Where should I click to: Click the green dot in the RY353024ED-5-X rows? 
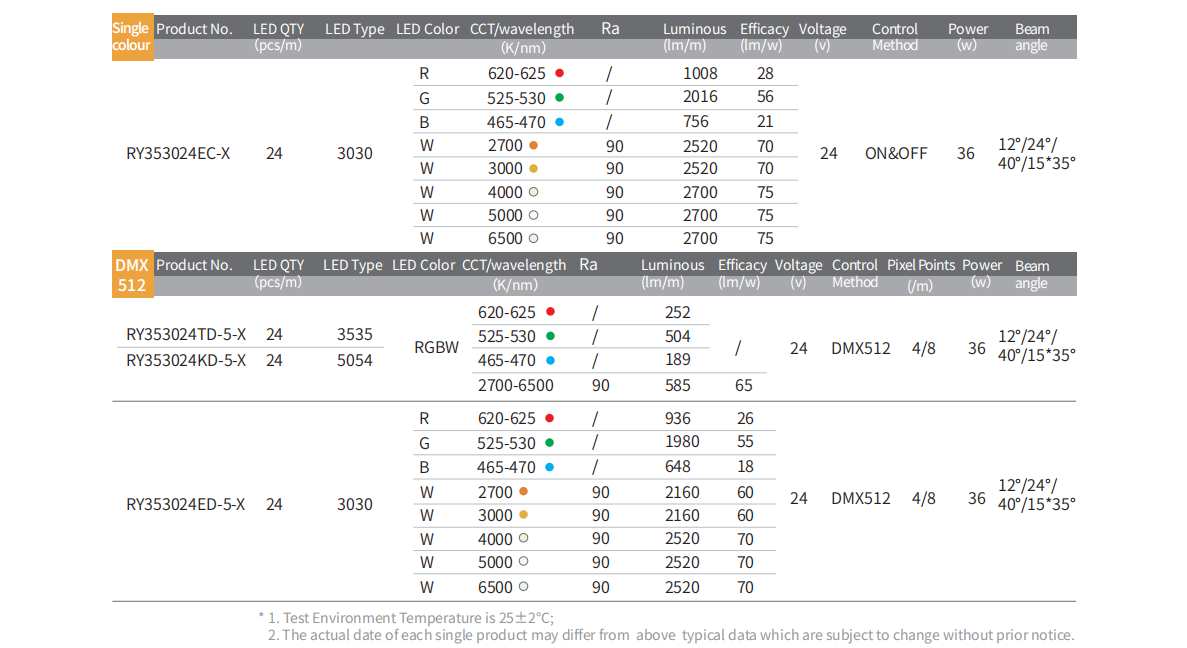tap(549, 443)
